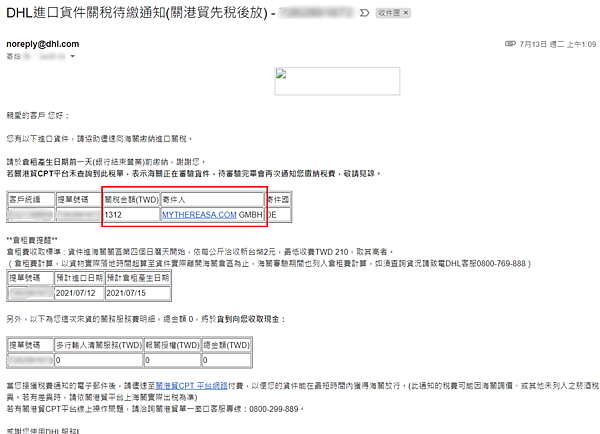Remove the 收件匣 label with its x
600x434 pixels.
pos(406,13)
